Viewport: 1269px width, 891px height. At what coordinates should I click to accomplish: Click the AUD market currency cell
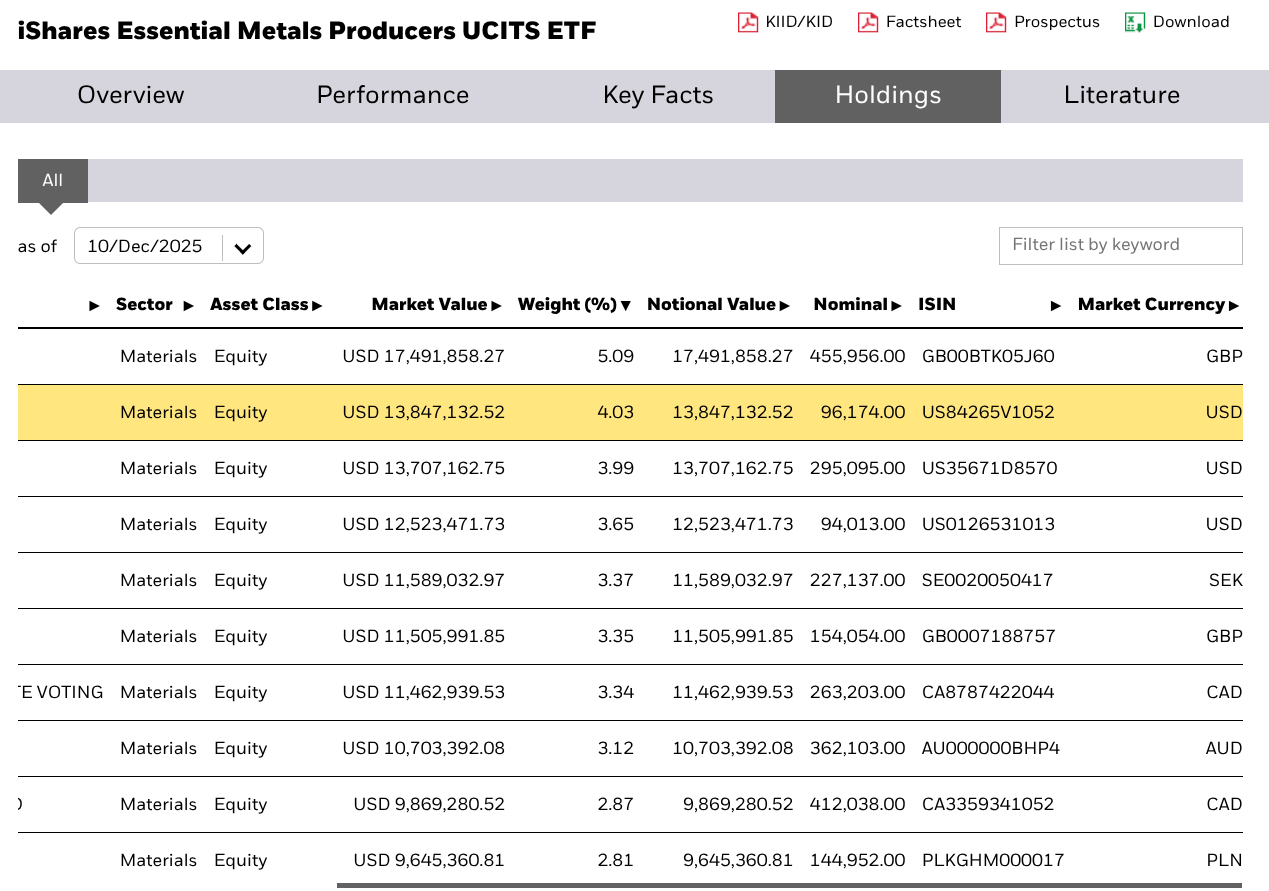[1224, 749]
